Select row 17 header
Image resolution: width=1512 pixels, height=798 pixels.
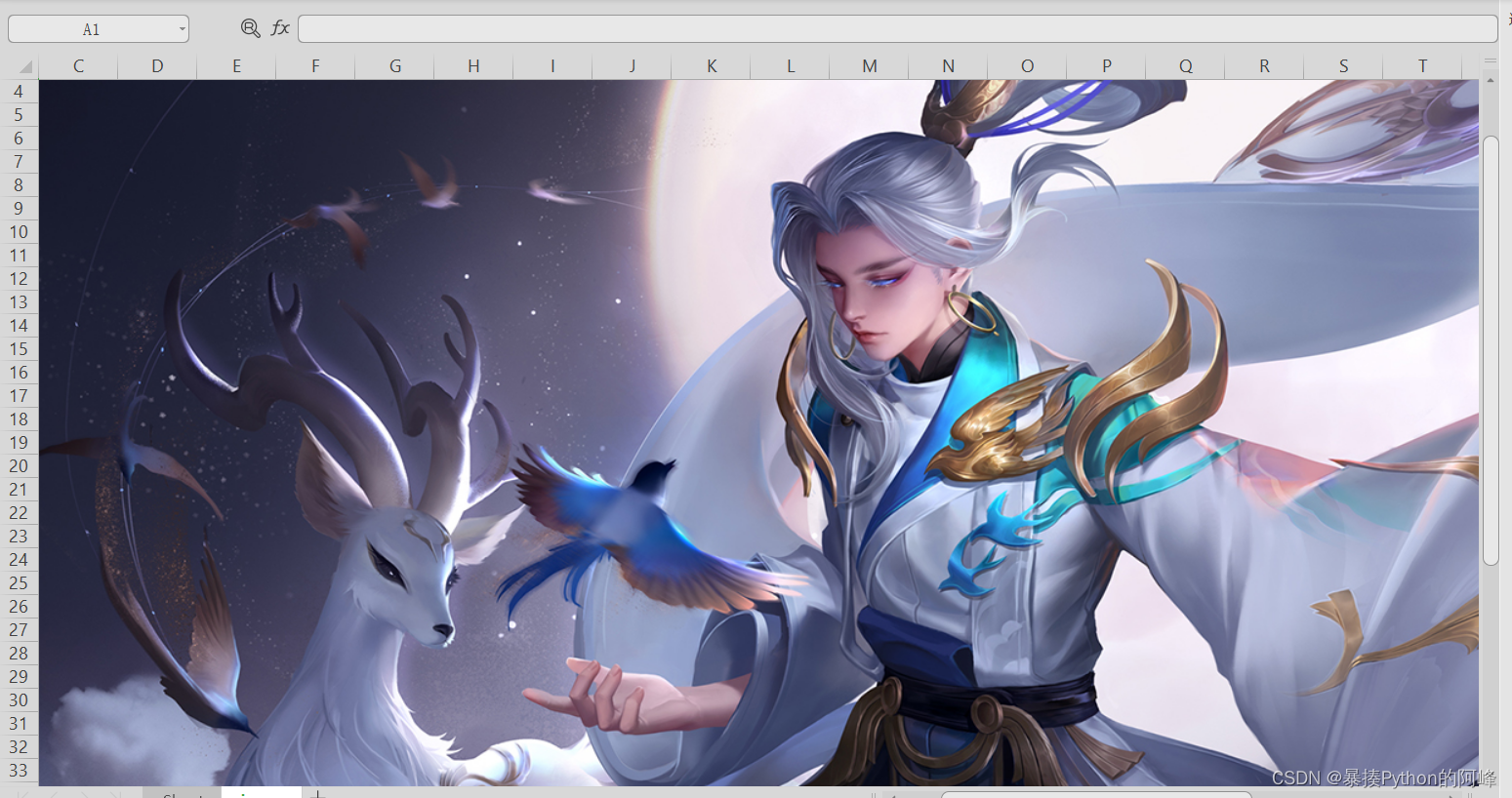[19, 396]
